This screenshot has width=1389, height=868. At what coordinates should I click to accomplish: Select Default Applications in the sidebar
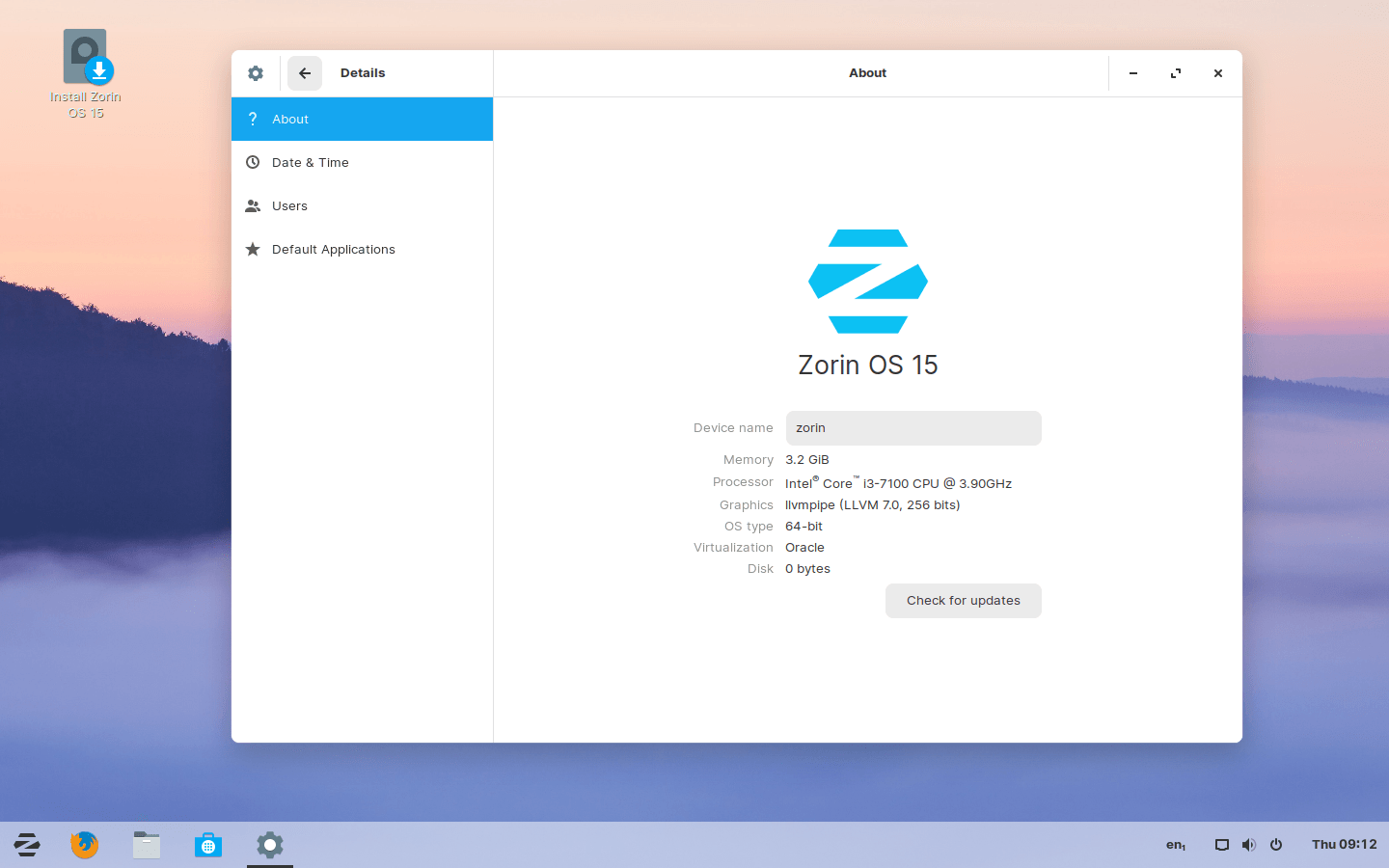tap(334, 249)
